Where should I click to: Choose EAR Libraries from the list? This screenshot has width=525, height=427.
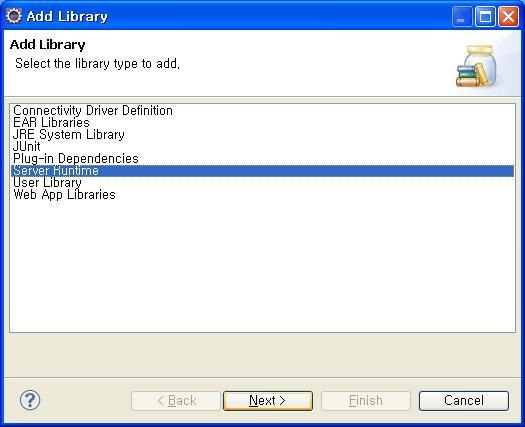point(51,123)
